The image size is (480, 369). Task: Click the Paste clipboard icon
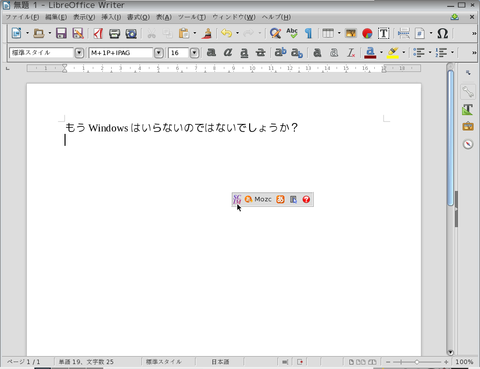click(184, 33)
